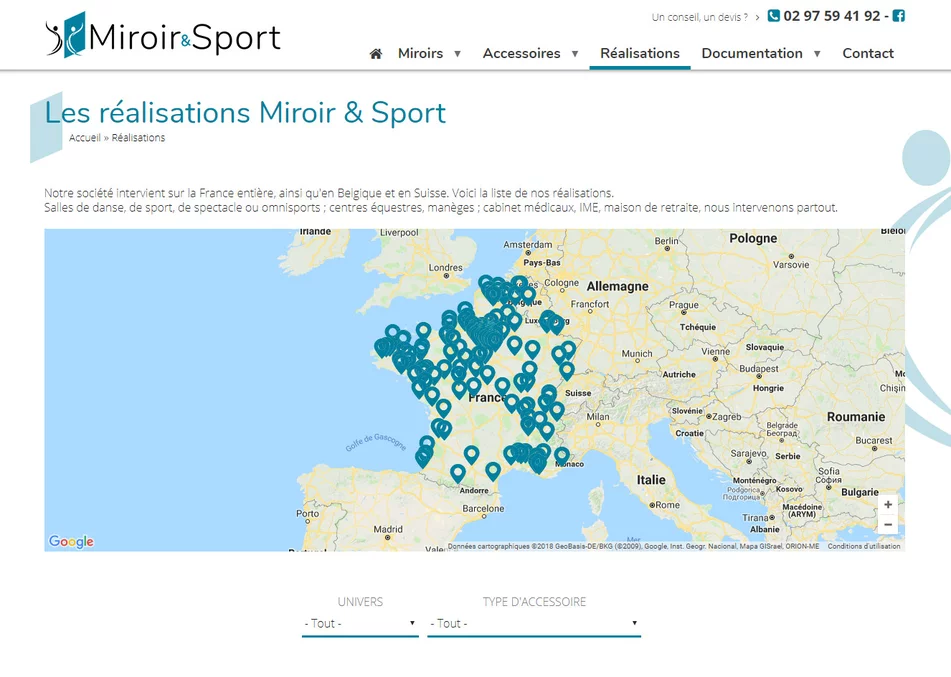Open Conditions d'utilisation map link

863,546
